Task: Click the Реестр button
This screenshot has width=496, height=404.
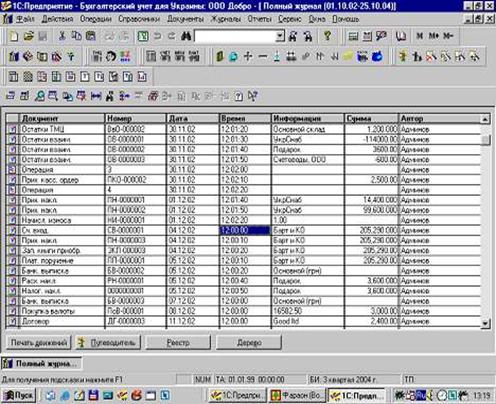Action: [178, 342]
